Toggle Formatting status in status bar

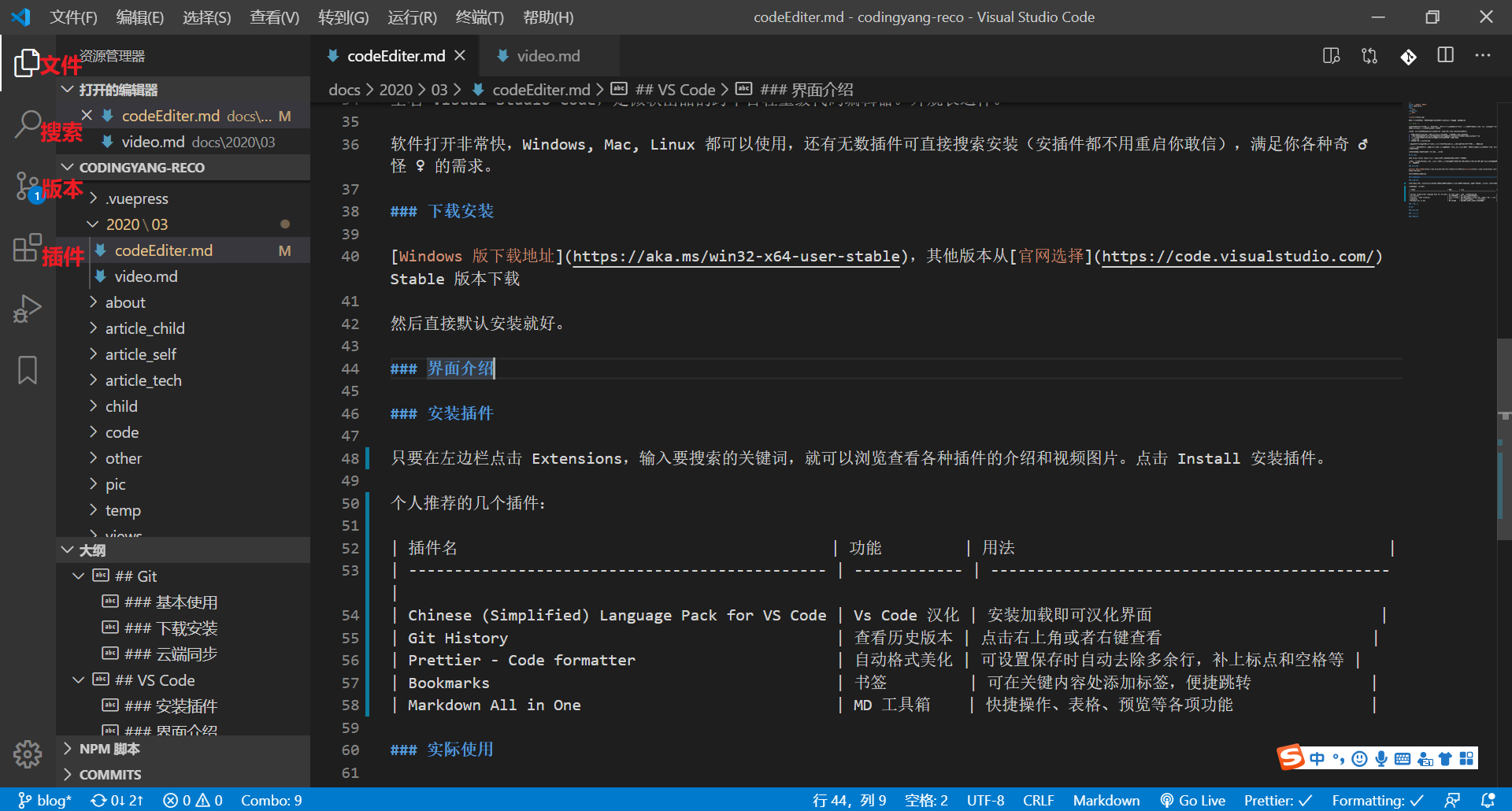1378,800
